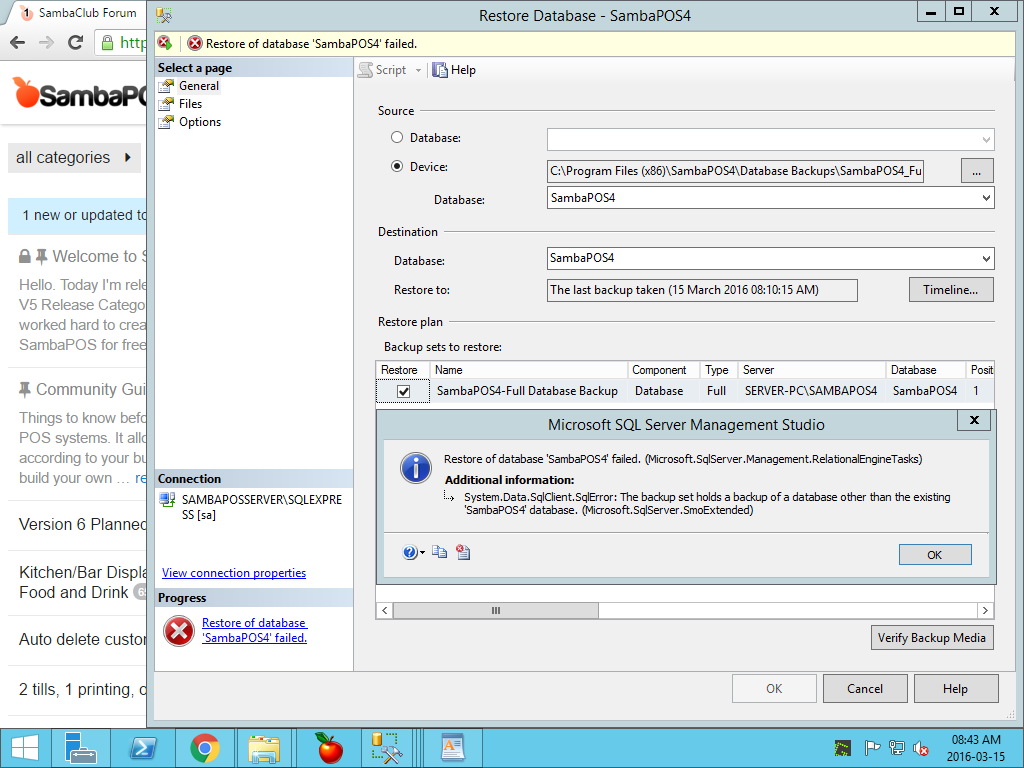The width and height of the screenshot is (1024, 768).
Task: Click the network icon in the system tray
Action: [897, 748]
